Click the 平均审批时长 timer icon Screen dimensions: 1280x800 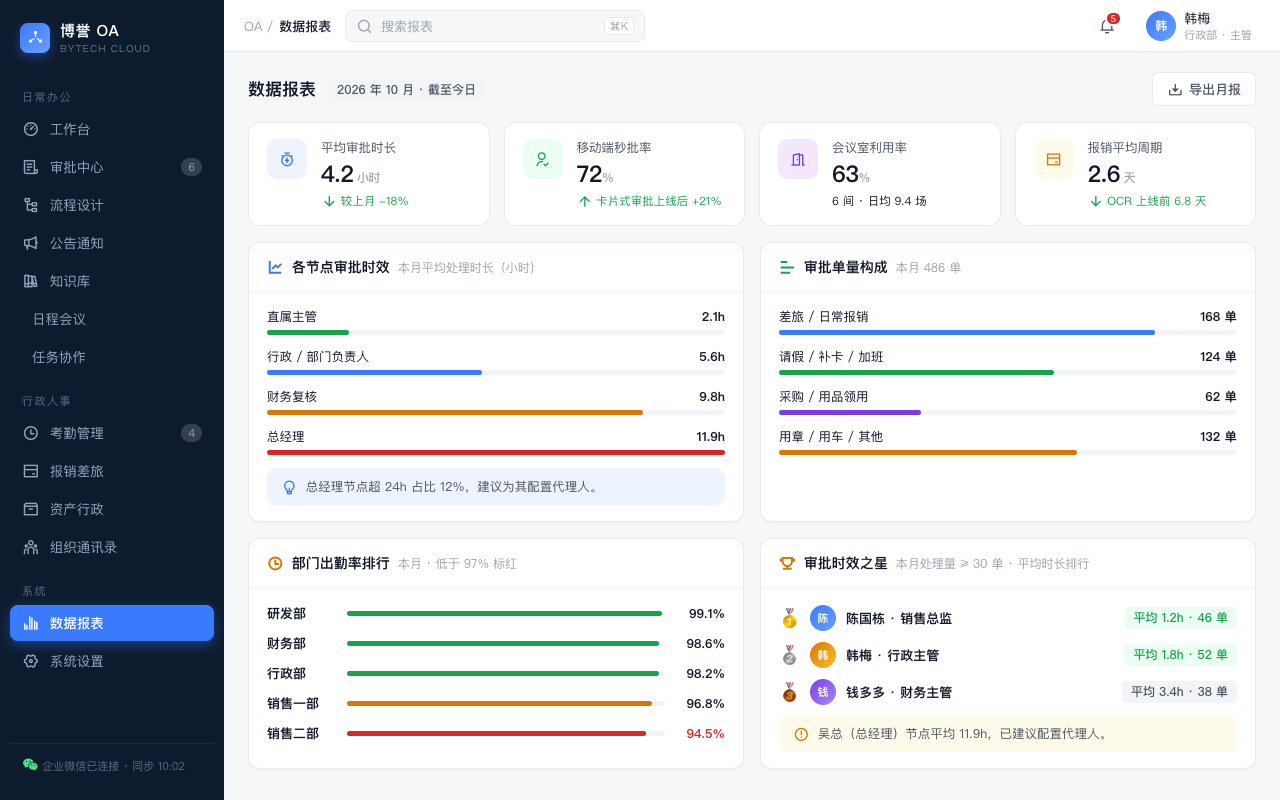[x=287, y=159]
